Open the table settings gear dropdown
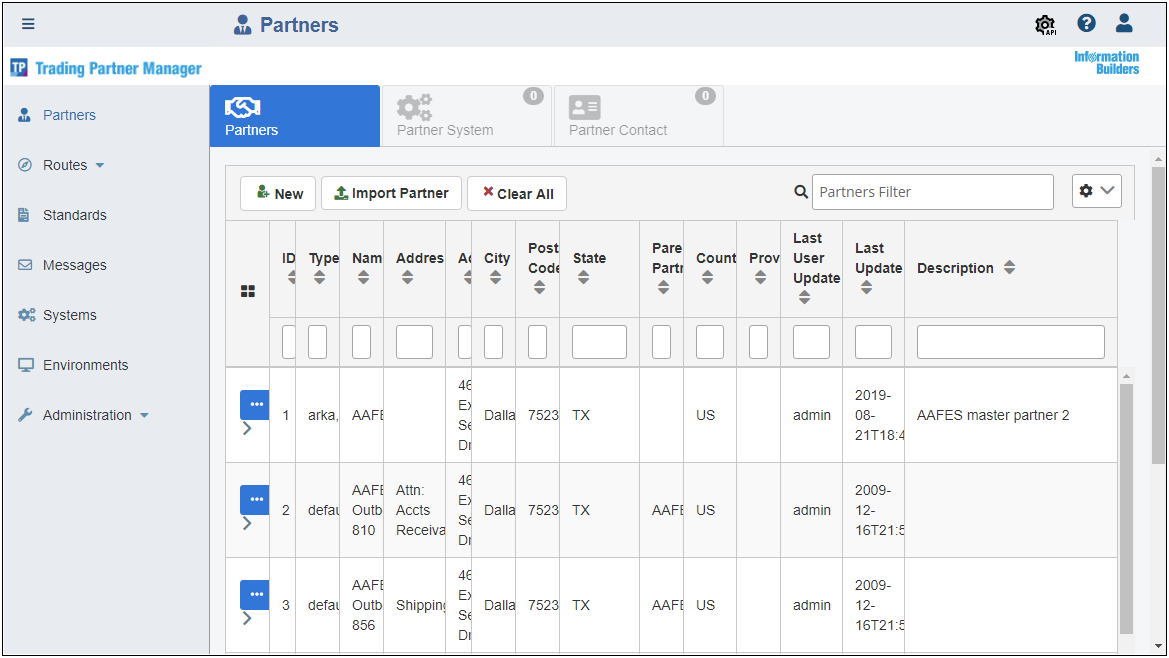1169x658 pixels. coord(1097,191)
